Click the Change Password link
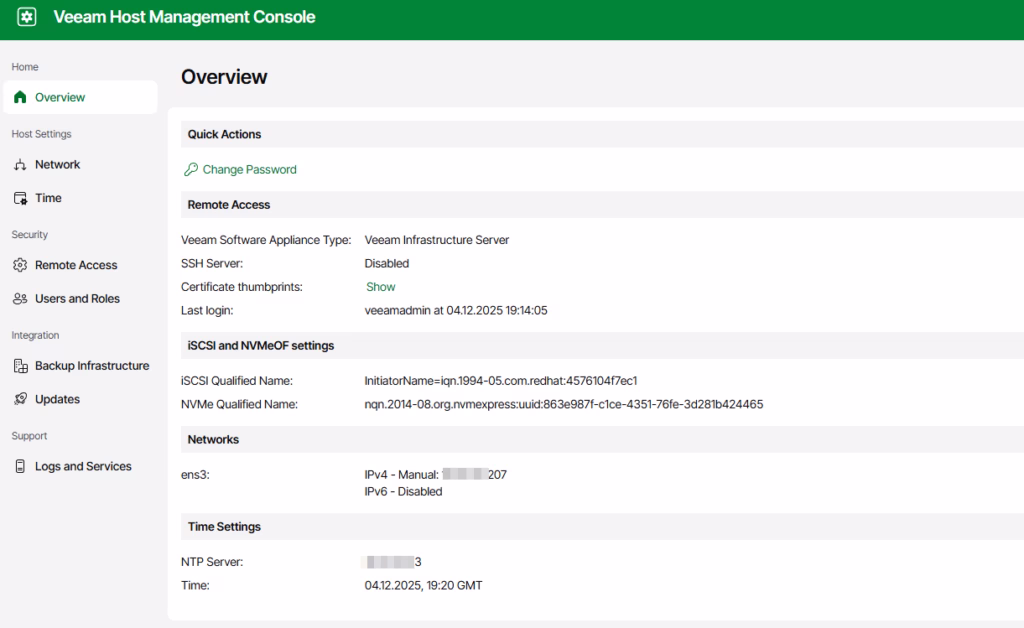The height and width of the screenshot is (628, 1024). pyautogui.click(x=249, y=170)
